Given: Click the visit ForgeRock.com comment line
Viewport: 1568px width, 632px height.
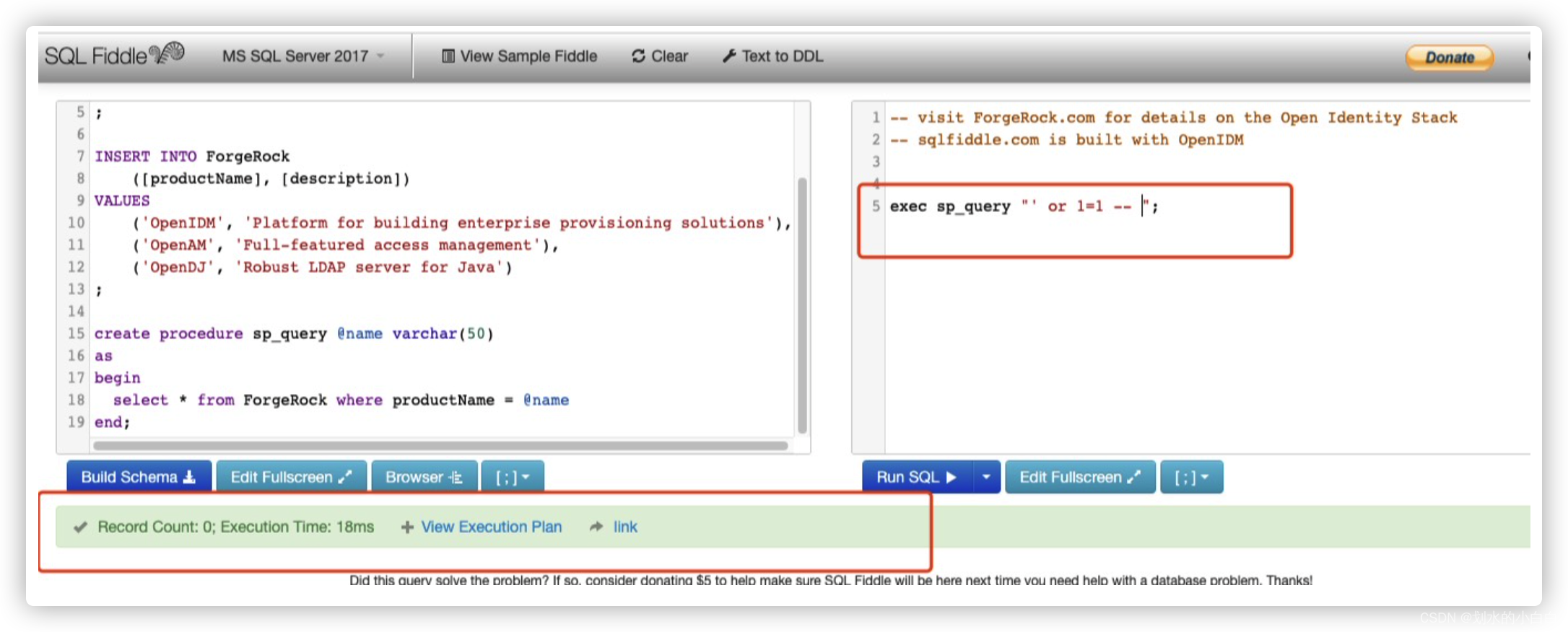Looking at the screenshot, I should (x=1173, y=117).
